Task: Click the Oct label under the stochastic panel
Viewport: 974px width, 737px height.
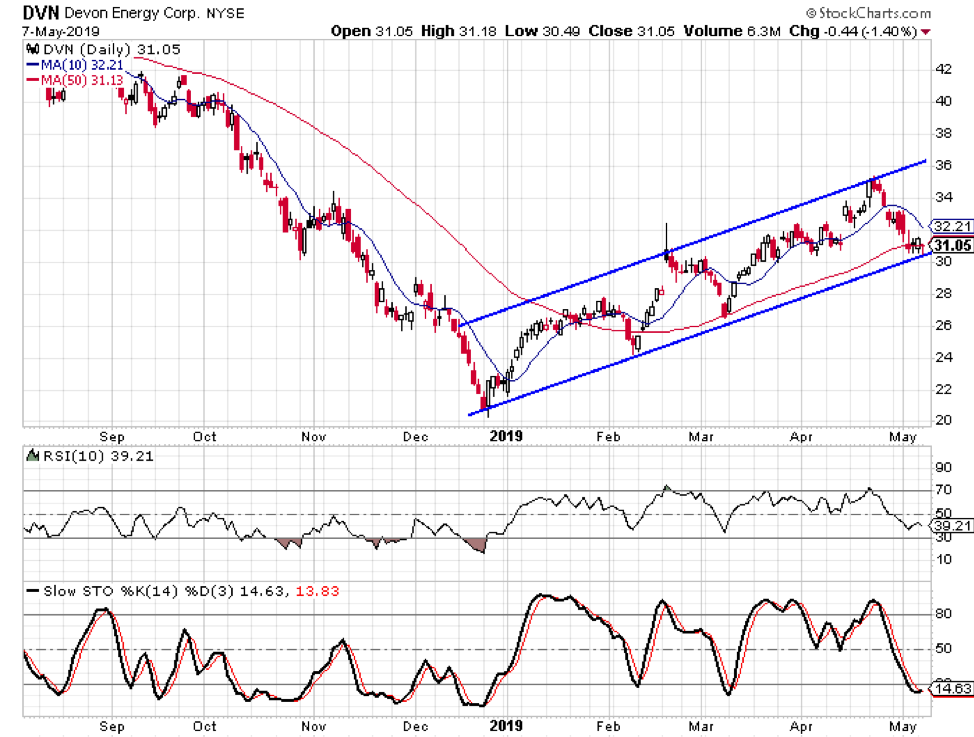Action: (204, 726)
